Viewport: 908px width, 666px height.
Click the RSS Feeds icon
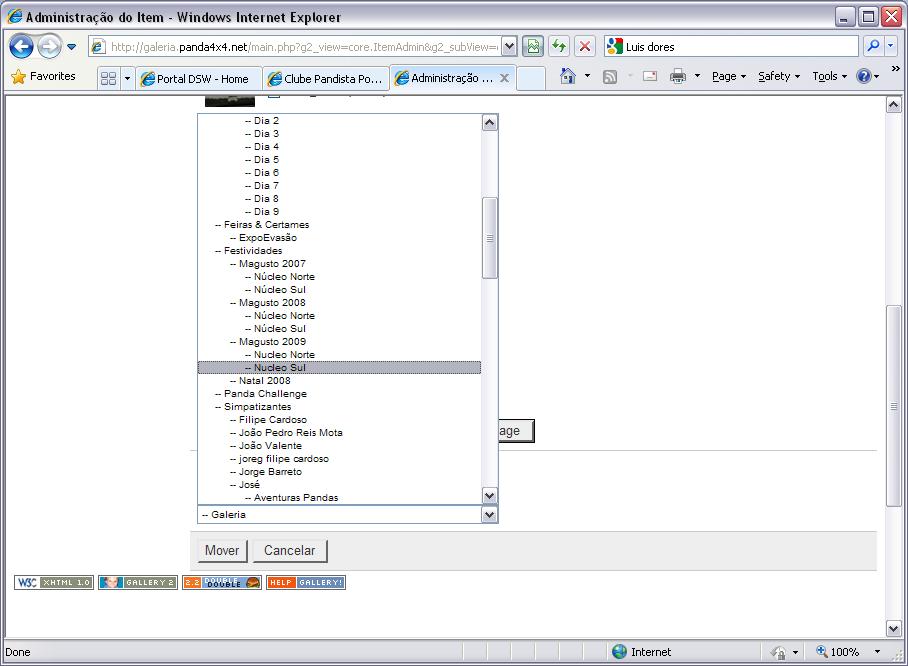click(610, 76)
